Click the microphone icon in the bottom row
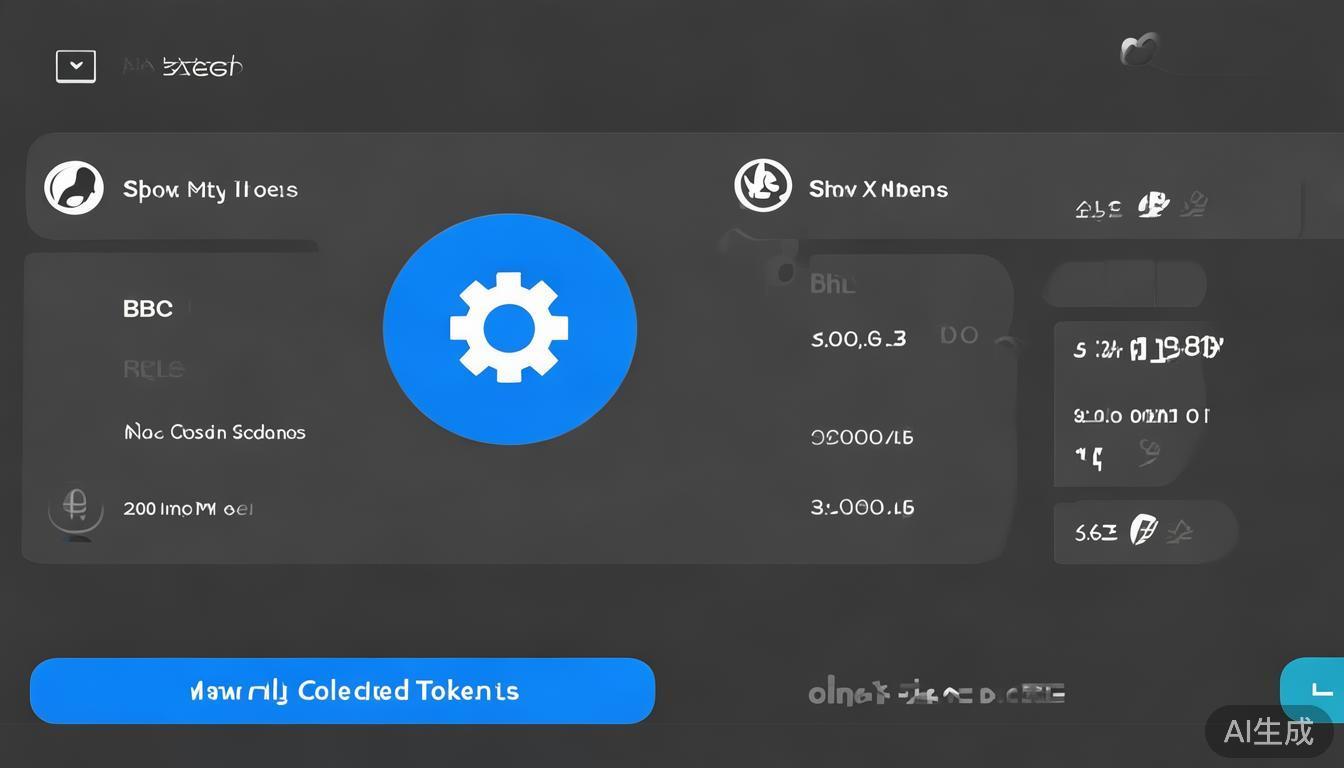 pos(76,507)
